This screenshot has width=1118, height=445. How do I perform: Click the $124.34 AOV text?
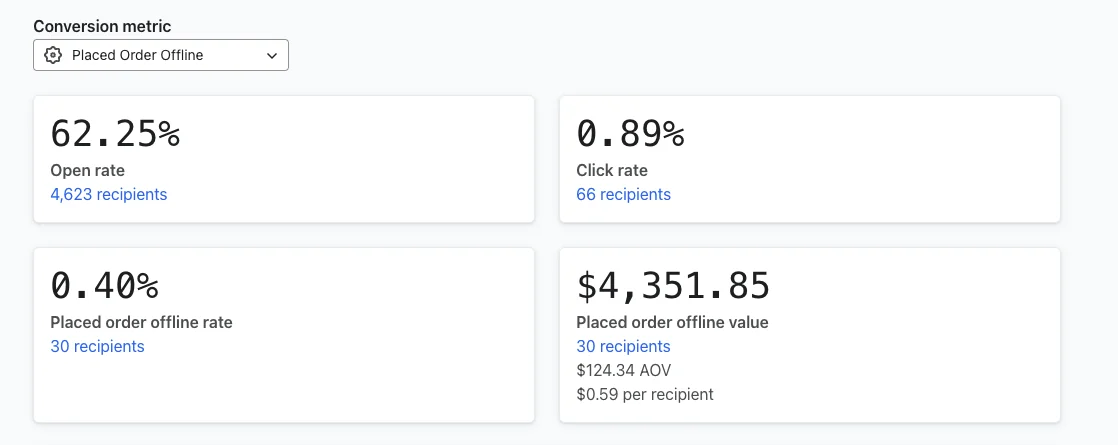[x=623, y=370]
